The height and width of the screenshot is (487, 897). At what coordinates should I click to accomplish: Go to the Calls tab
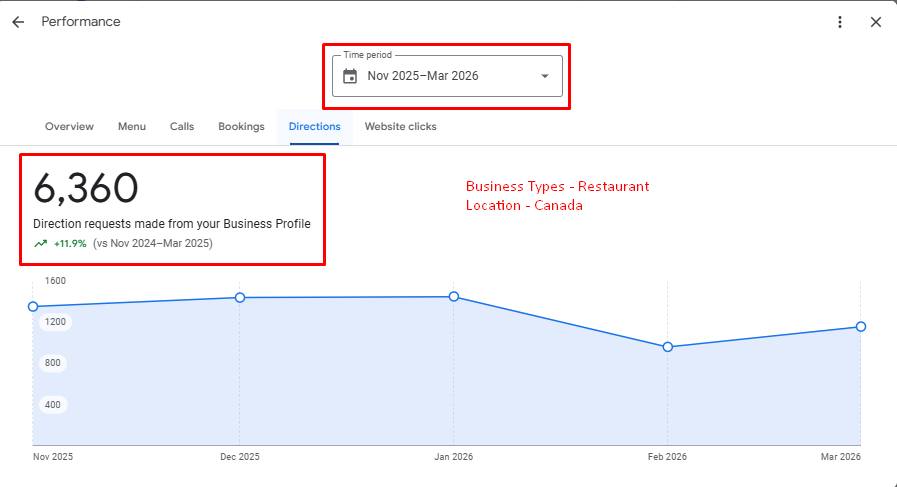(182, 127)
